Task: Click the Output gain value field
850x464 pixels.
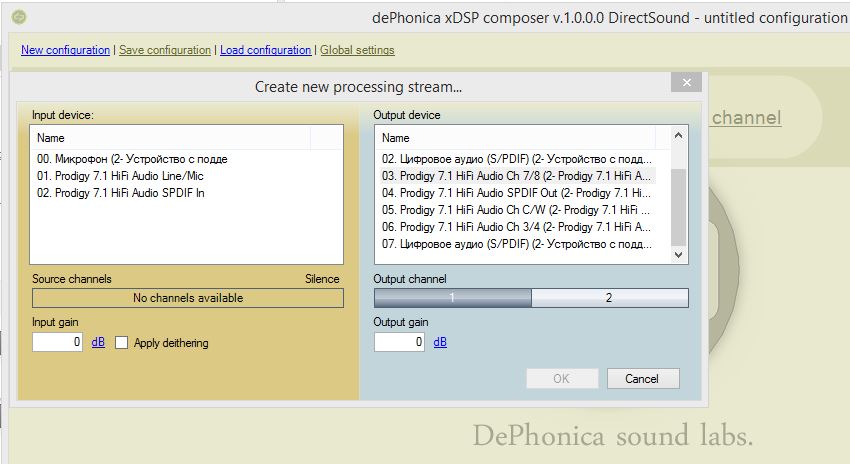Action: 399,342
